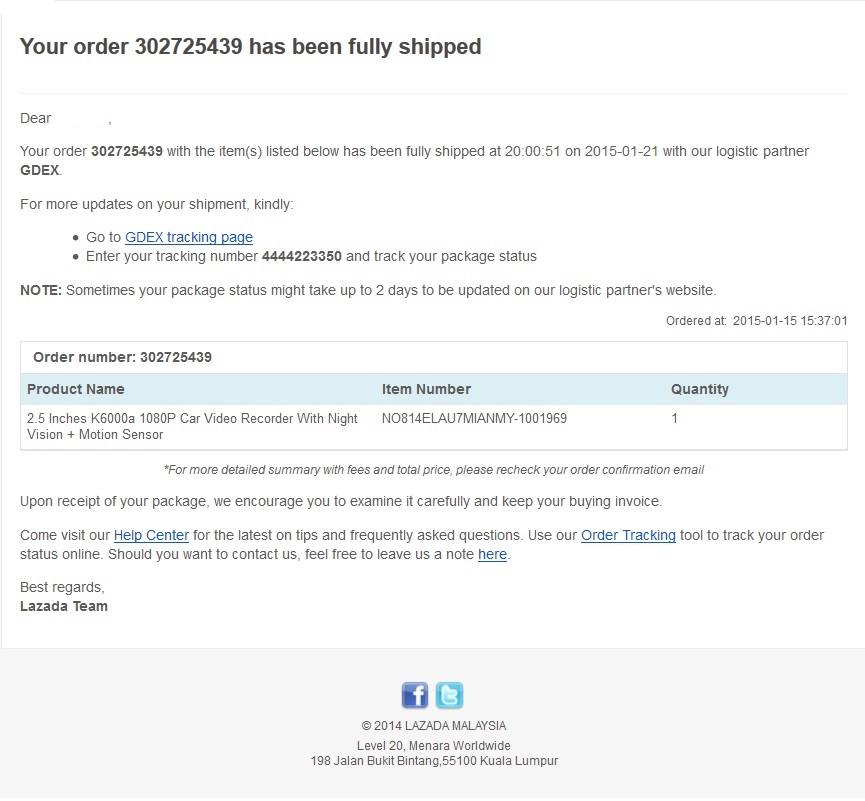Click the Item Number column header
Viewport: 865px width, 801px height.
point(426,389)
